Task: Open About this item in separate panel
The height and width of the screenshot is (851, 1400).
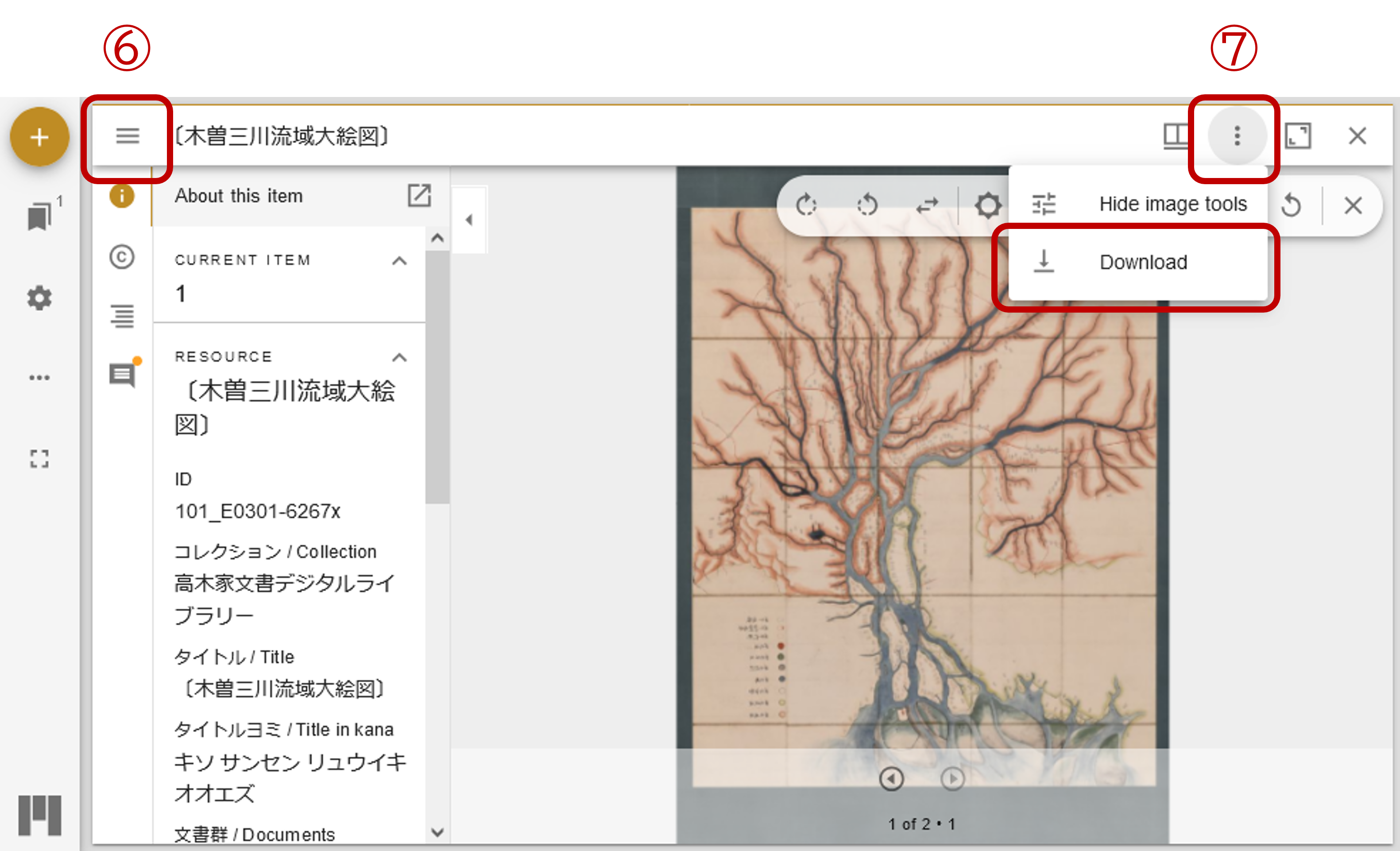Action: [x=419, y=195]
